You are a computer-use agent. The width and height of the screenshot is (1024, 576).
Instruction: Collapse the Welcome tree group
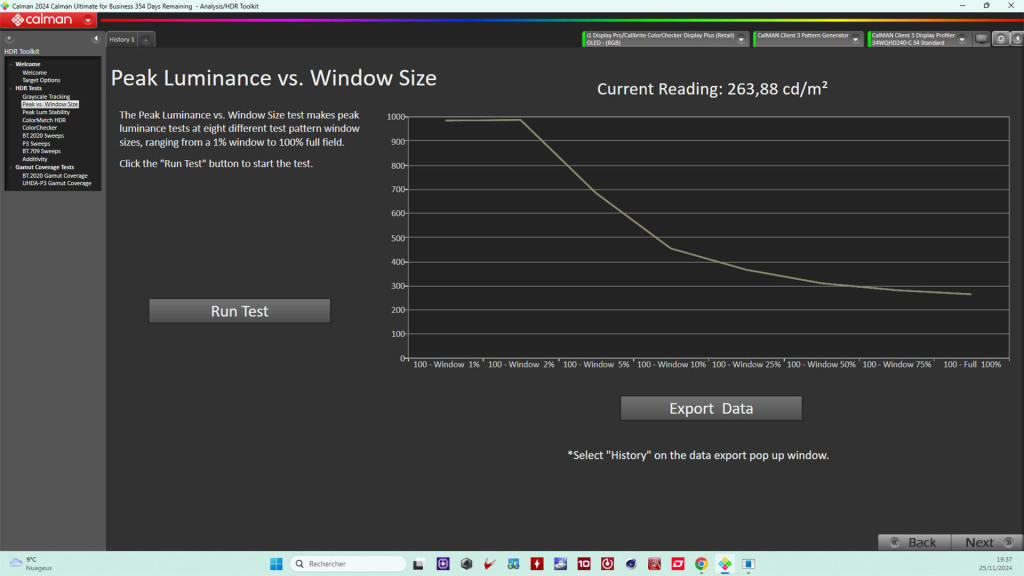point(10,64)
